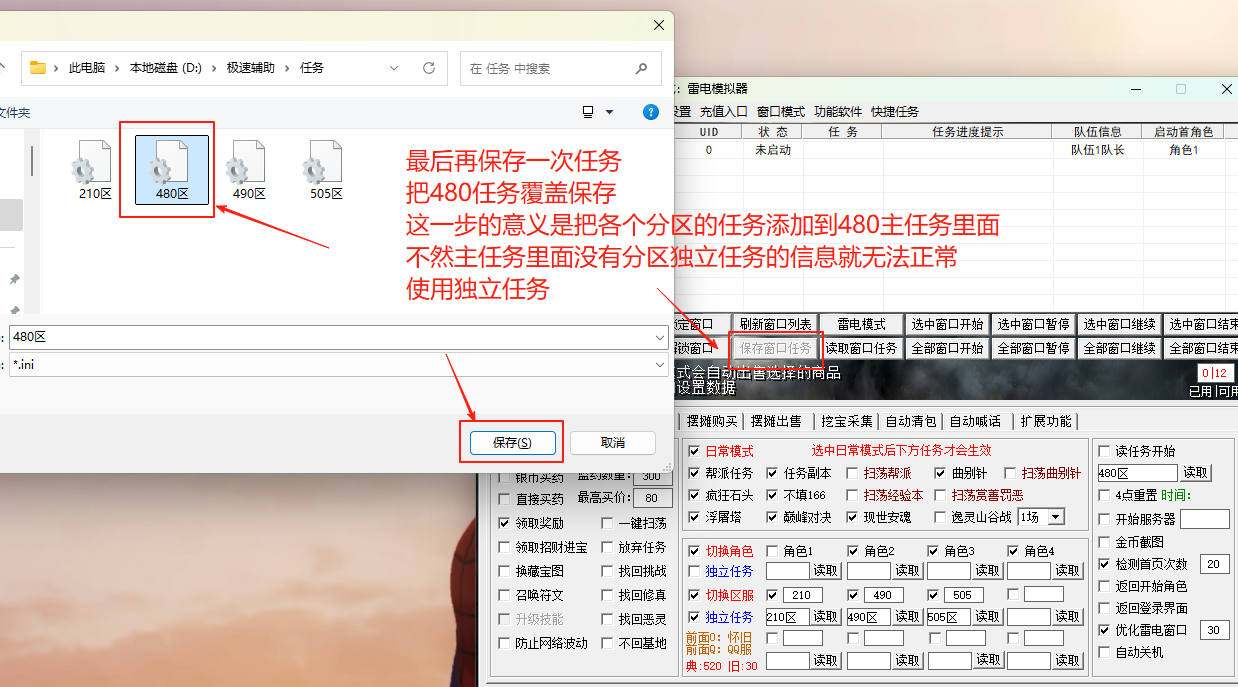This screenshot has width=1238, height=687.
Task: Toggle the 任务副本 checkbox
Action: tap(772, 473)
